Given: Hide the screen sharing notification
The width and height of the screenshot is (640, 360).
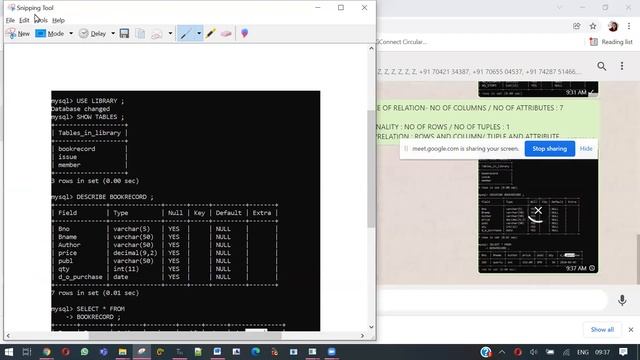Looking at the screenshot, I should pos(586,149).
